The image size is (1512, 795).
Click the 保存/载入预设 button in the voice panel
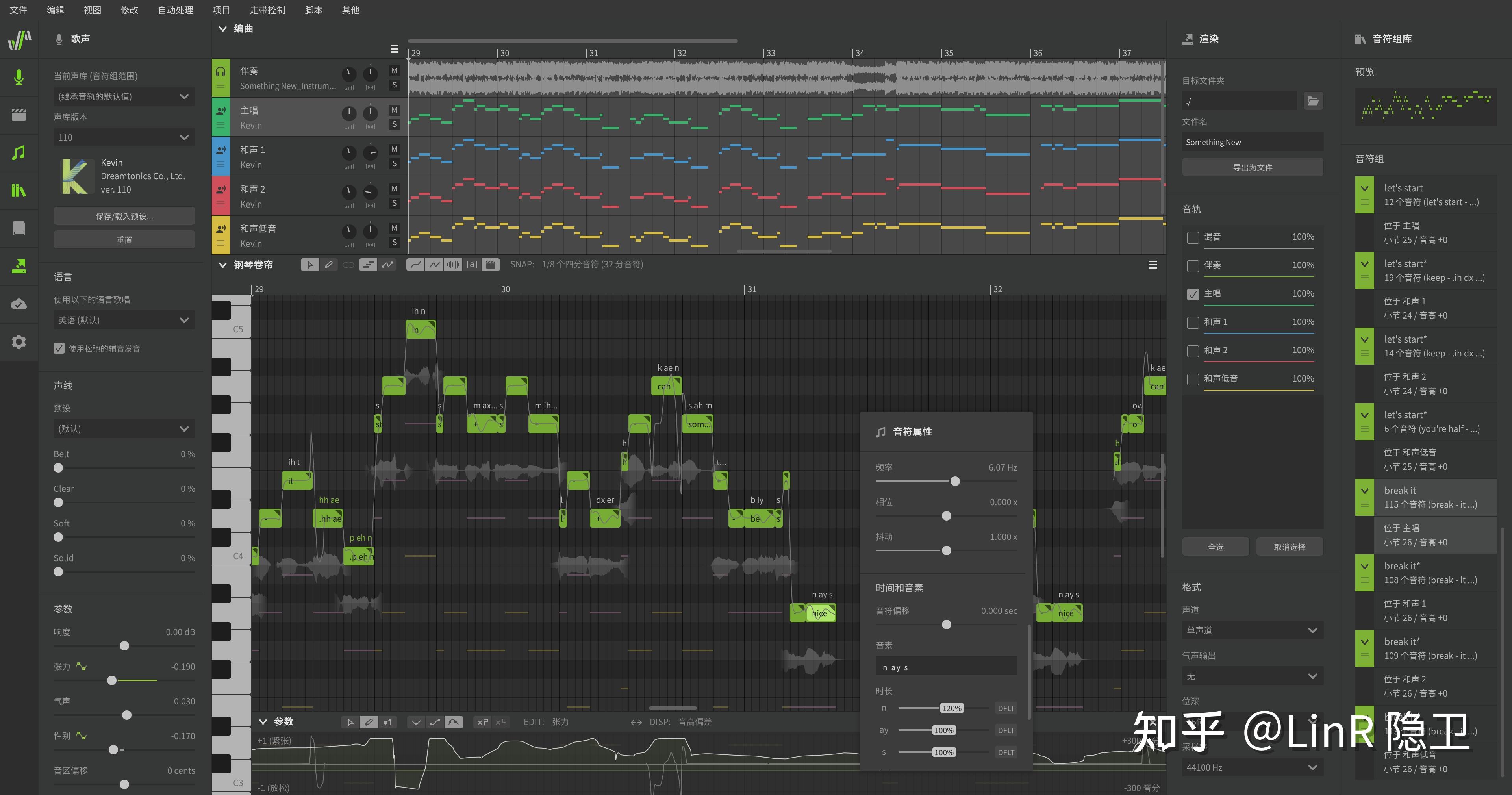tap(124, 215)
